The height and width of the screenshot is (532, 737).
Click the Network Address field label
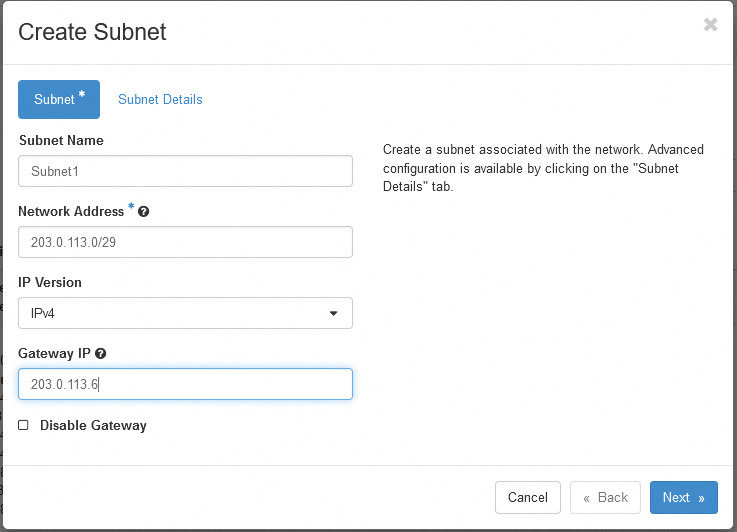click(71, 211)
